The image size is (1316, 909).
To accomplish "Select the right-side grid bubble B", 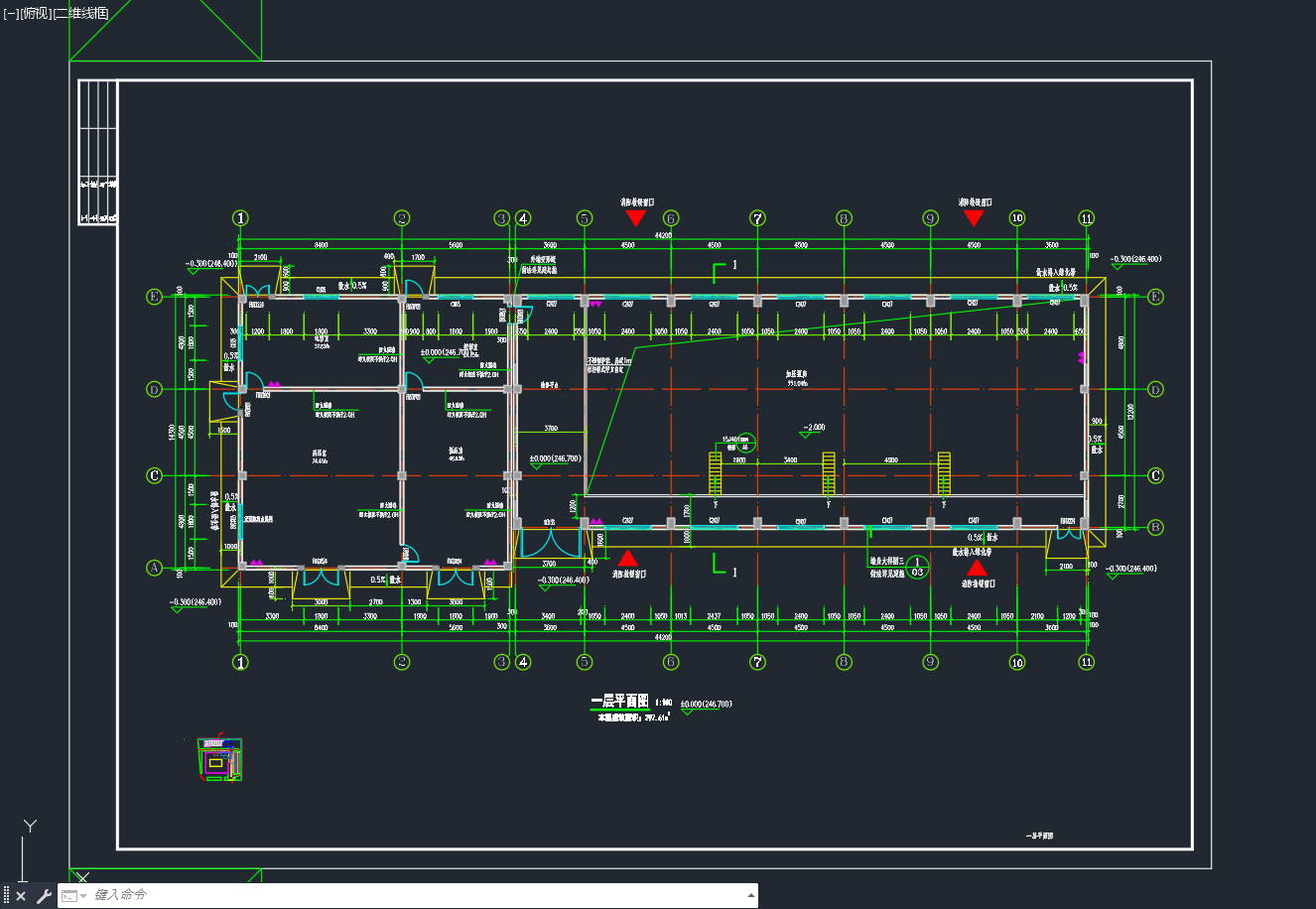I will 1155,527.
